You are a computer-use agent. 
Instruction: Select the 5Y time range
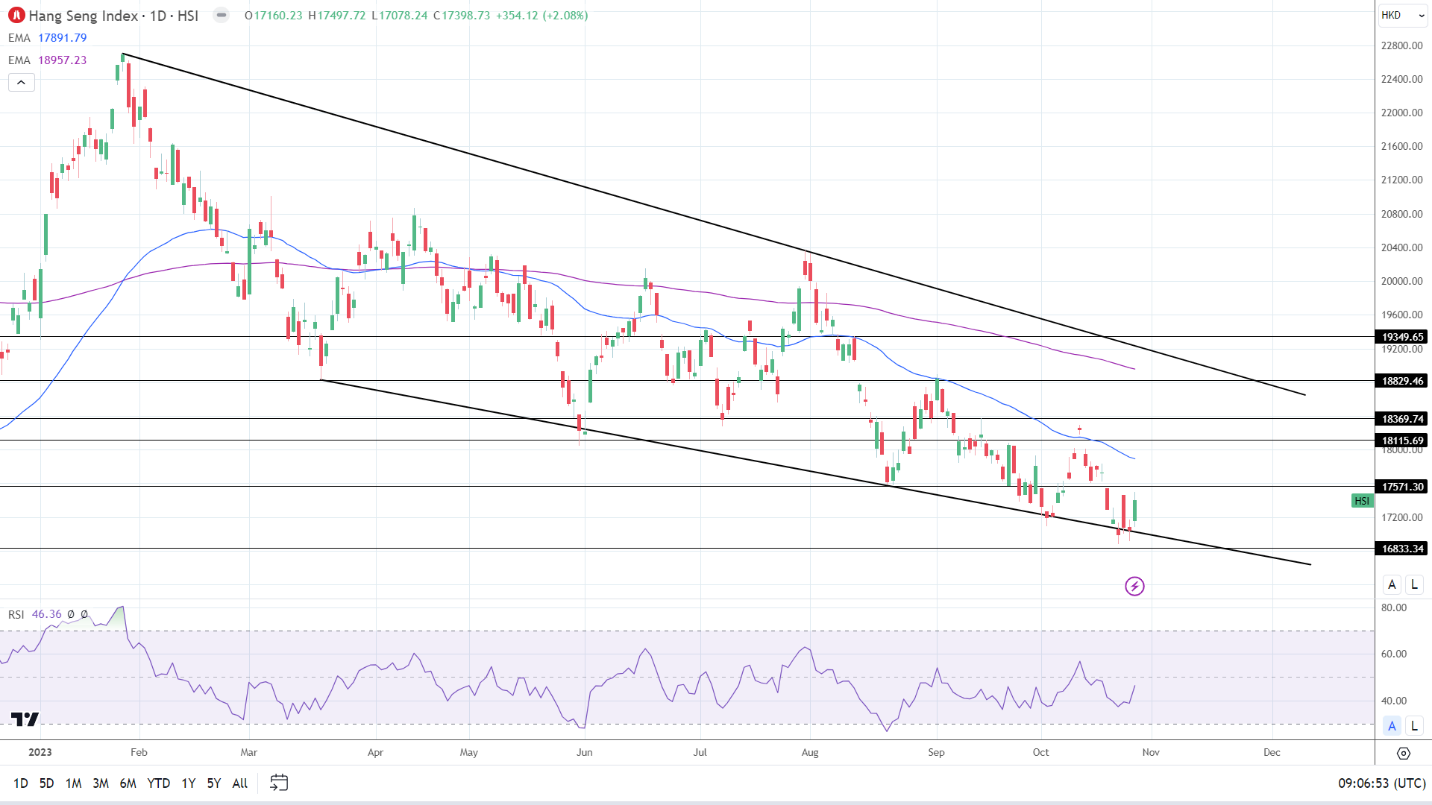[x=214, y=783]
